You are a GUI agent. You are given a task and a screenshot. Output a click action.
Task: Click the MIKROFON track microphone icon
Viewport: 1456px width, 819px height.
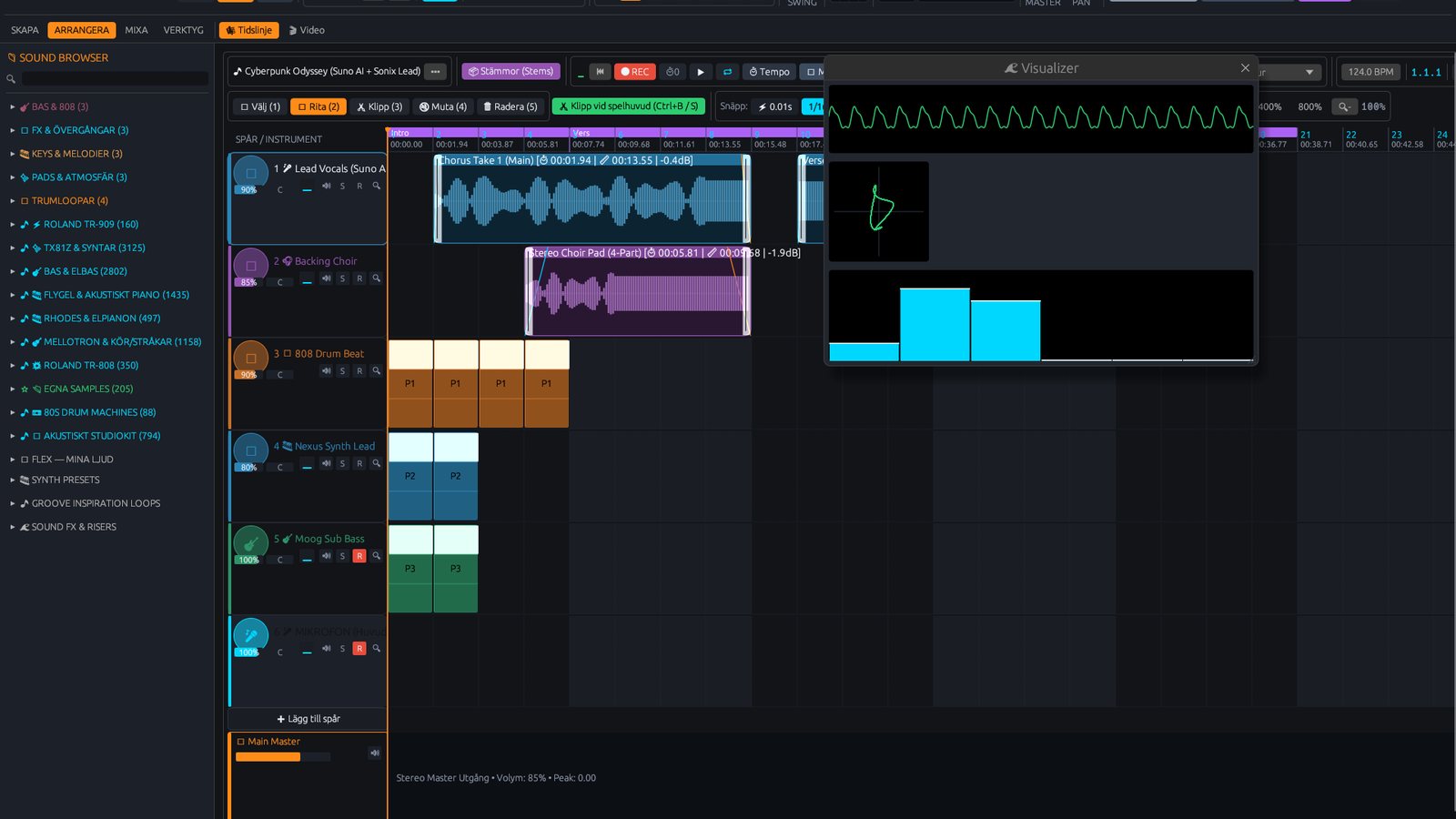click(x=250, y=635)
